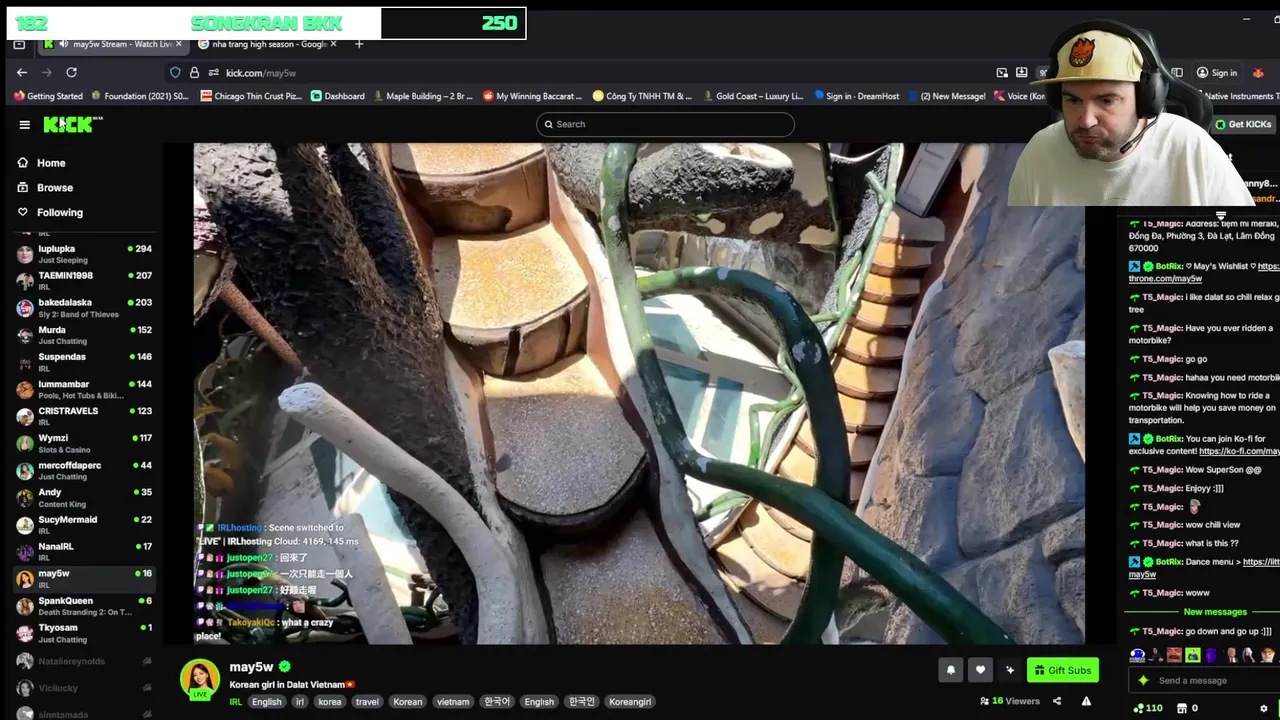Click the korea tag
The height and width of the screenshot is (720, 1280).
click(x=330, y=702)
